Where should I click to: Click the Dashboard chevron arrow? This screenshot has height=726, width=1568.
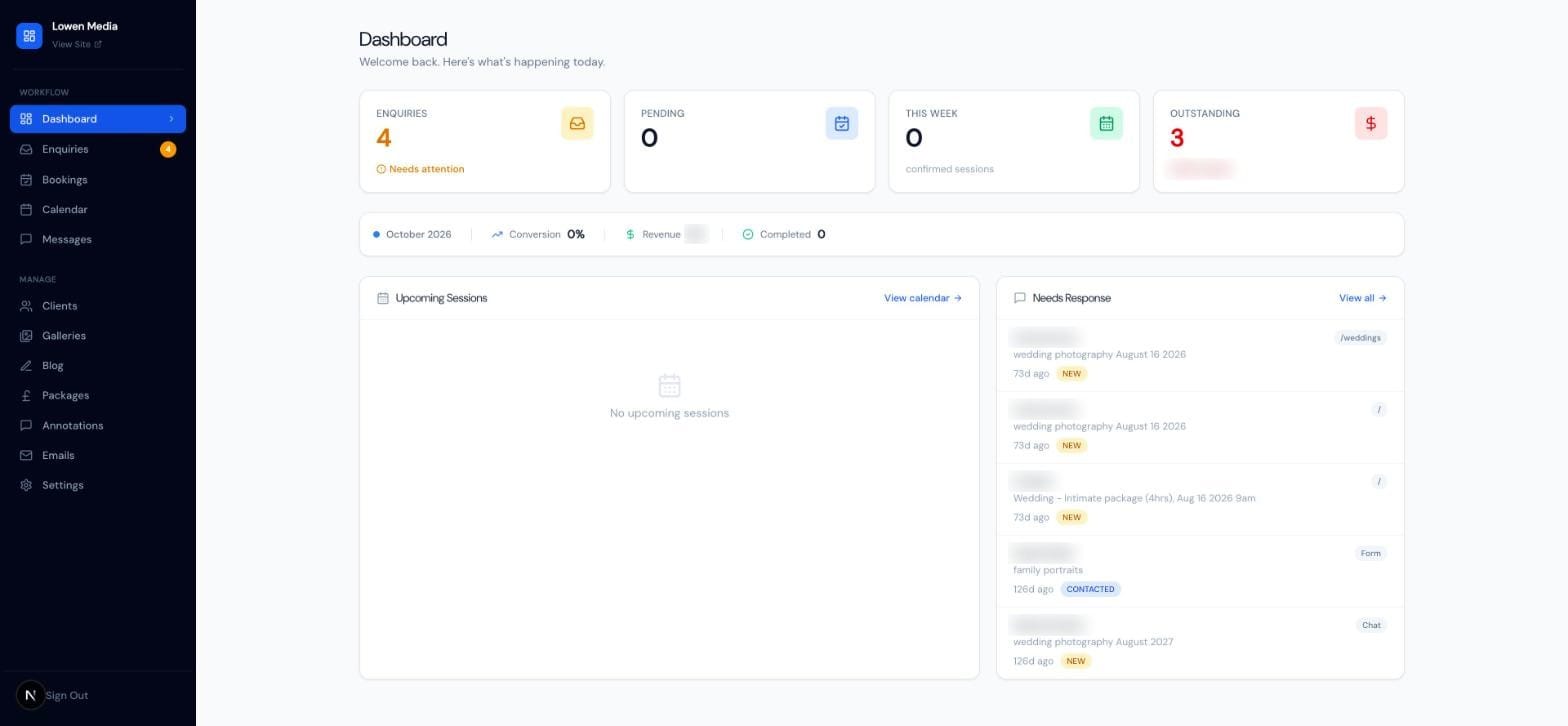click(171, 119)
